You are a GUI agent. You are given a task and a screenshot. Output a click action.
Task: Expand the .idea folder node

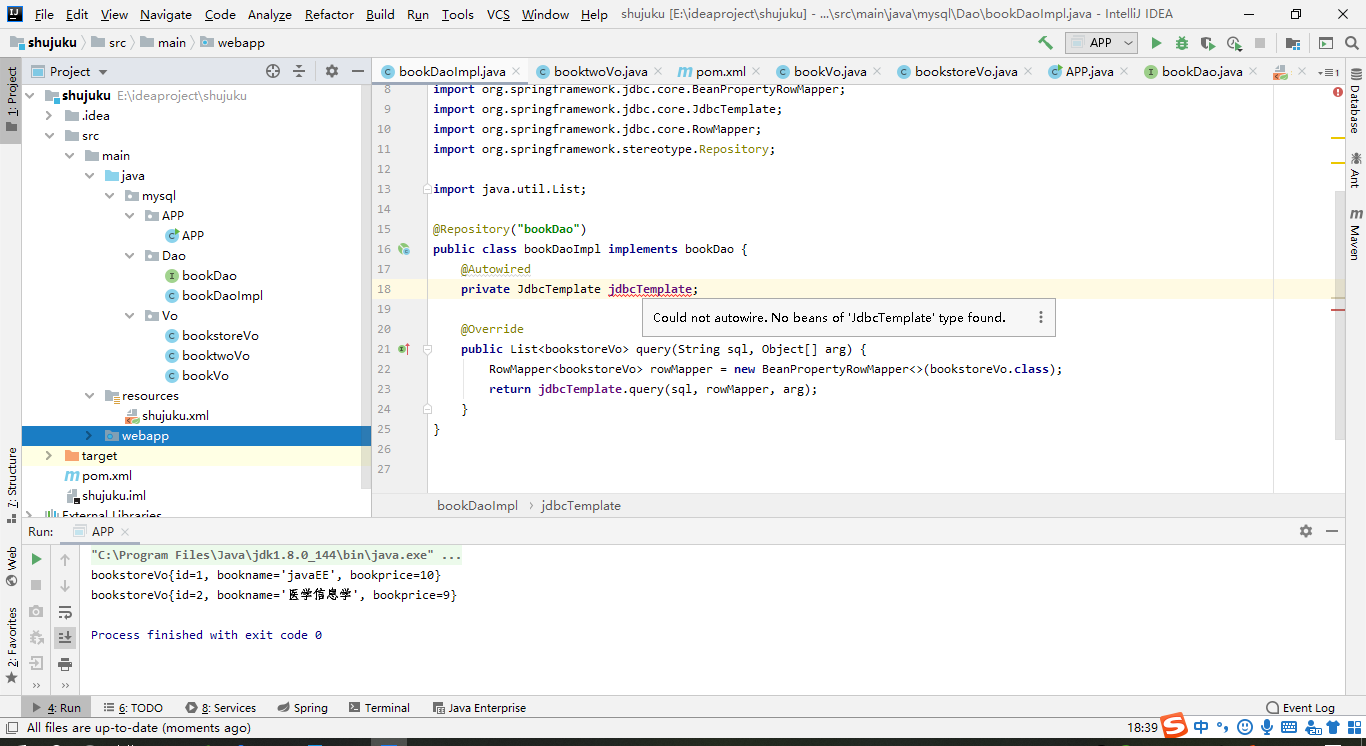pyautogui.click(x=50, y=115)
